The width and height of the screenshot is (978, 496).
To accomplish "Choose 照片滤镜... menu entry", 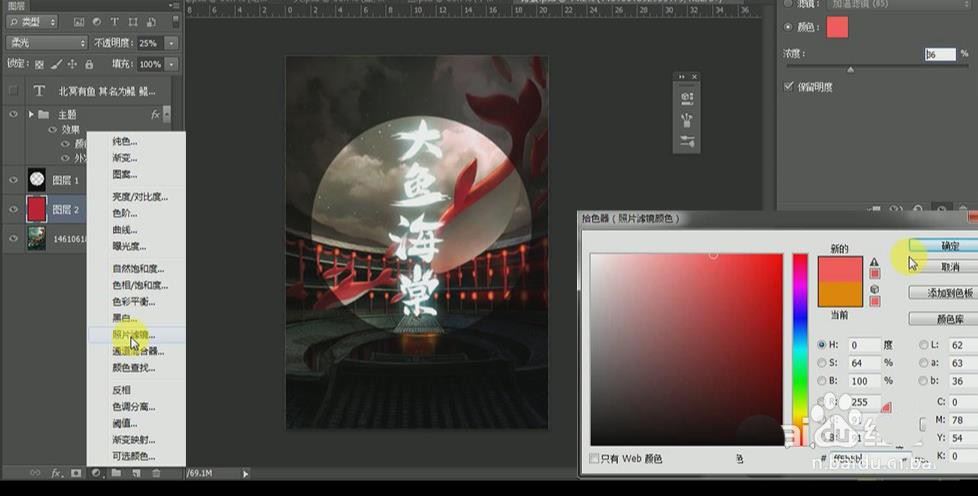I will click(x=133, y=335).
